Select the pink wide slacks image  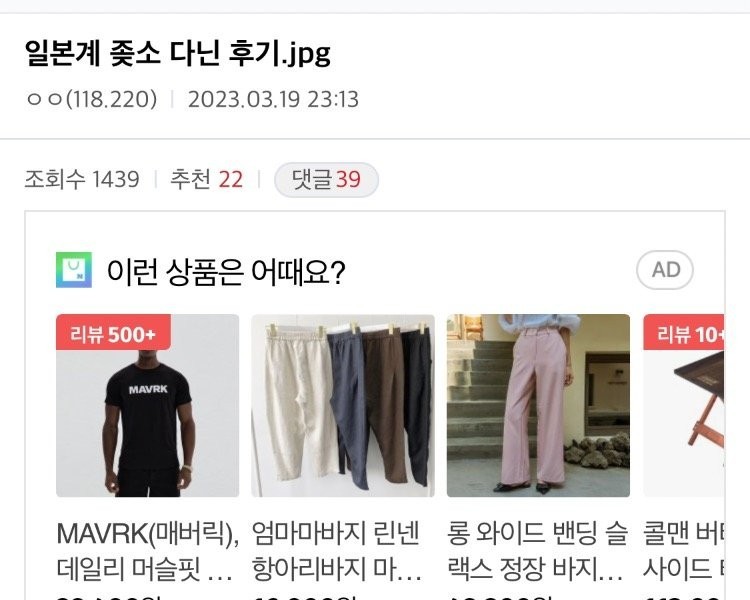tap(538, 405)
